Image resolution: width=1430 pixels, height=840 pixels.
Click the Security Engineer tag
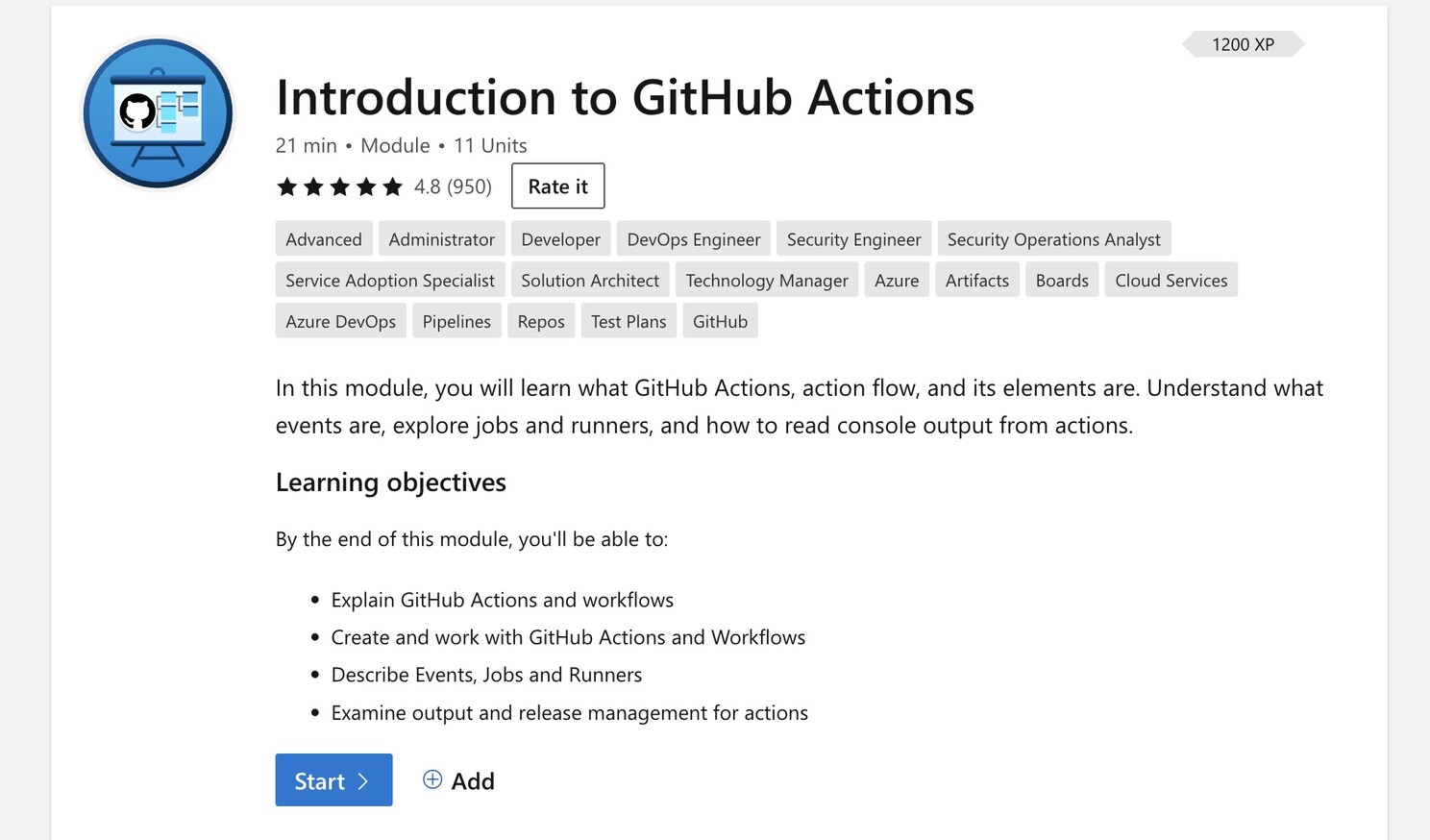click(x=853, y=239)
